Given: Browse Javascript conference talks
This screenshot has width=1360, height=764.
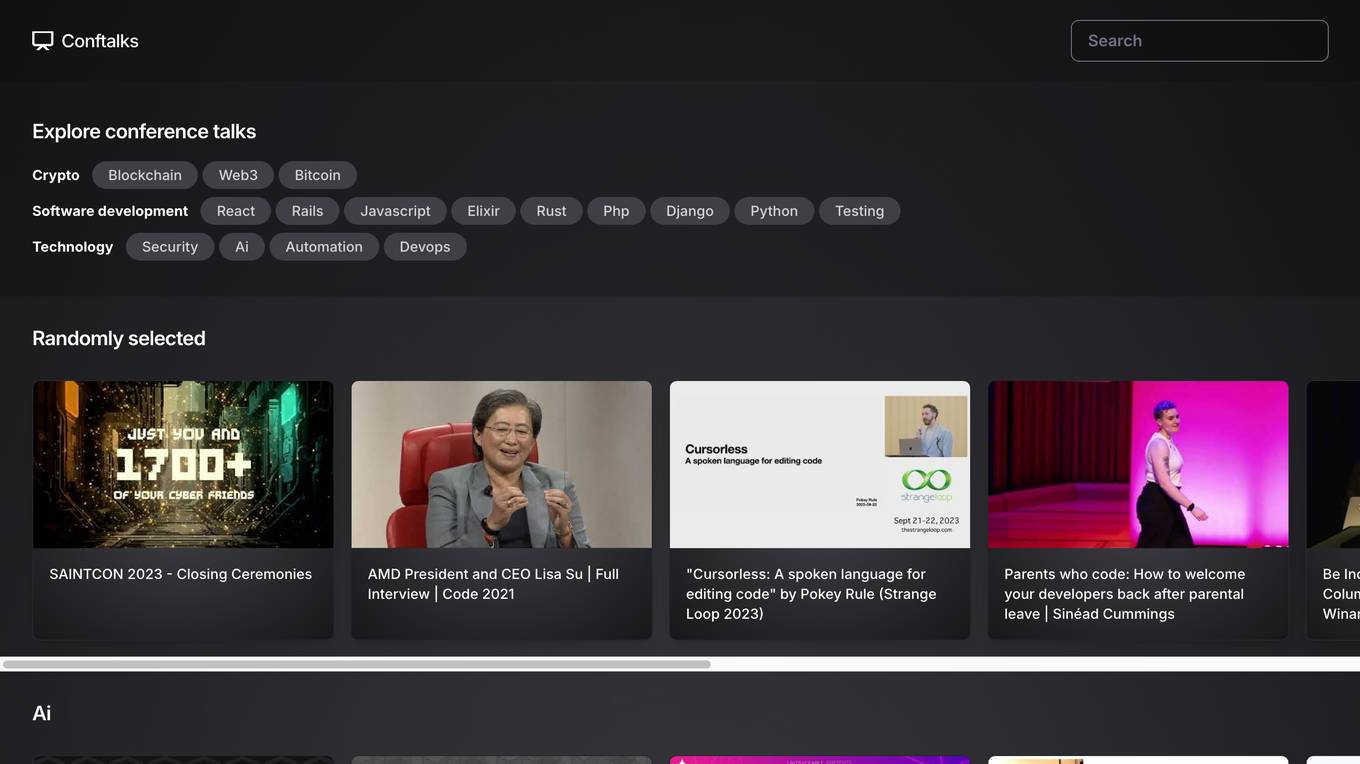Looking at the screenshot, I should click(395, 211).
